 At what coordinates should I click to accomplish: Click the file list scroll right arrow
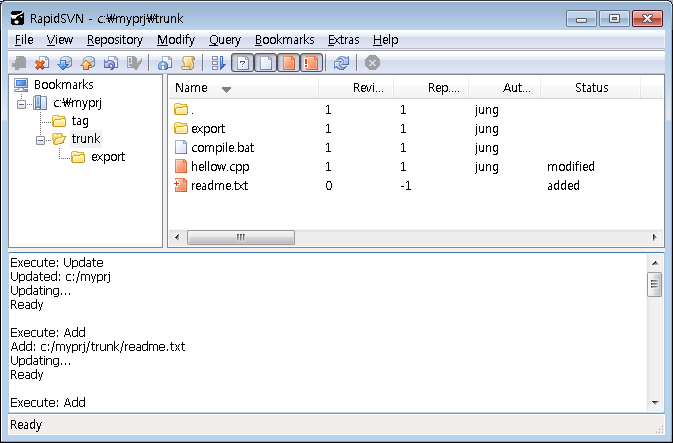[x=655, y=237]
